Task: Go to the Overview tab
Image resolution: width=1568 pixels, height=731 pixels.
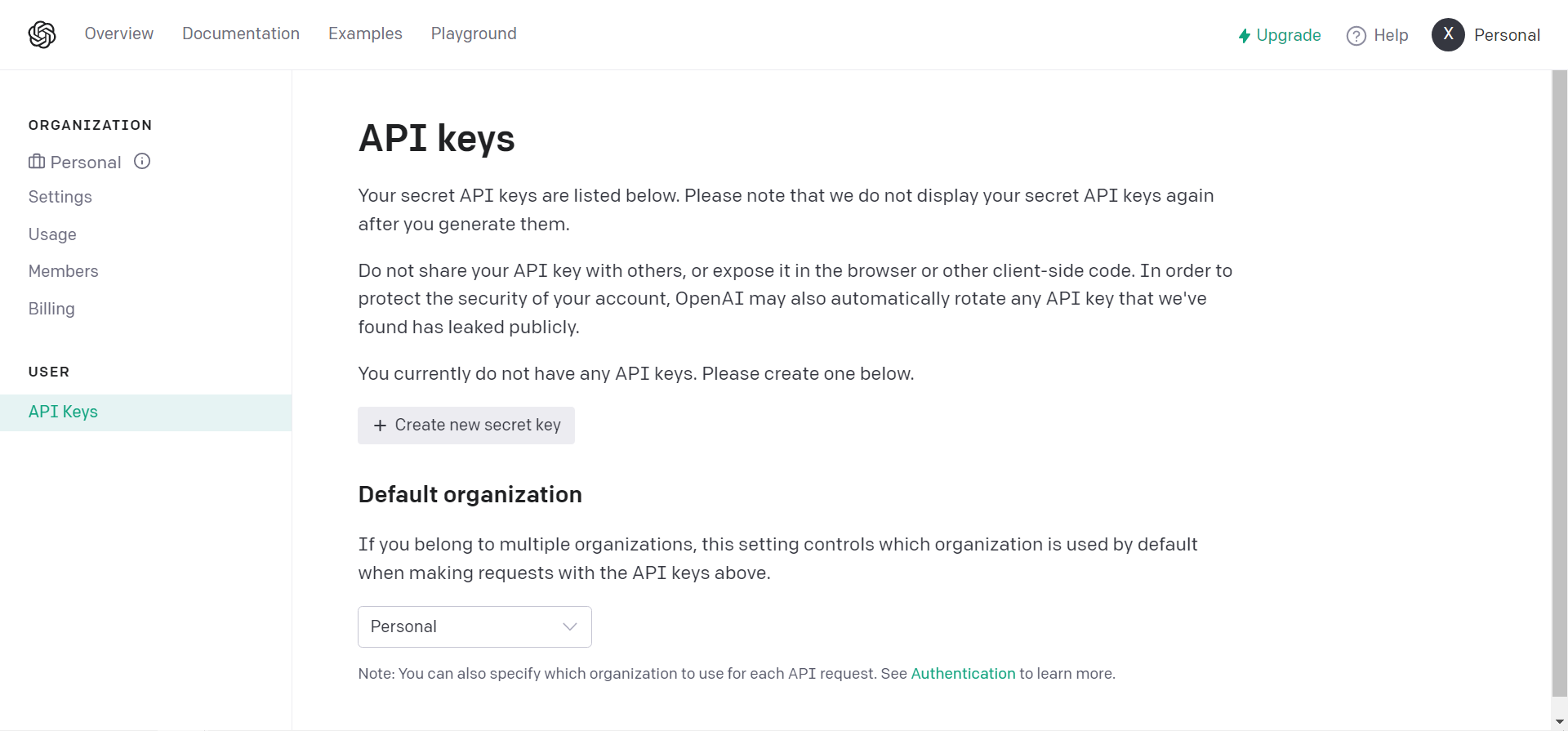Action: [x=118, y=33]
